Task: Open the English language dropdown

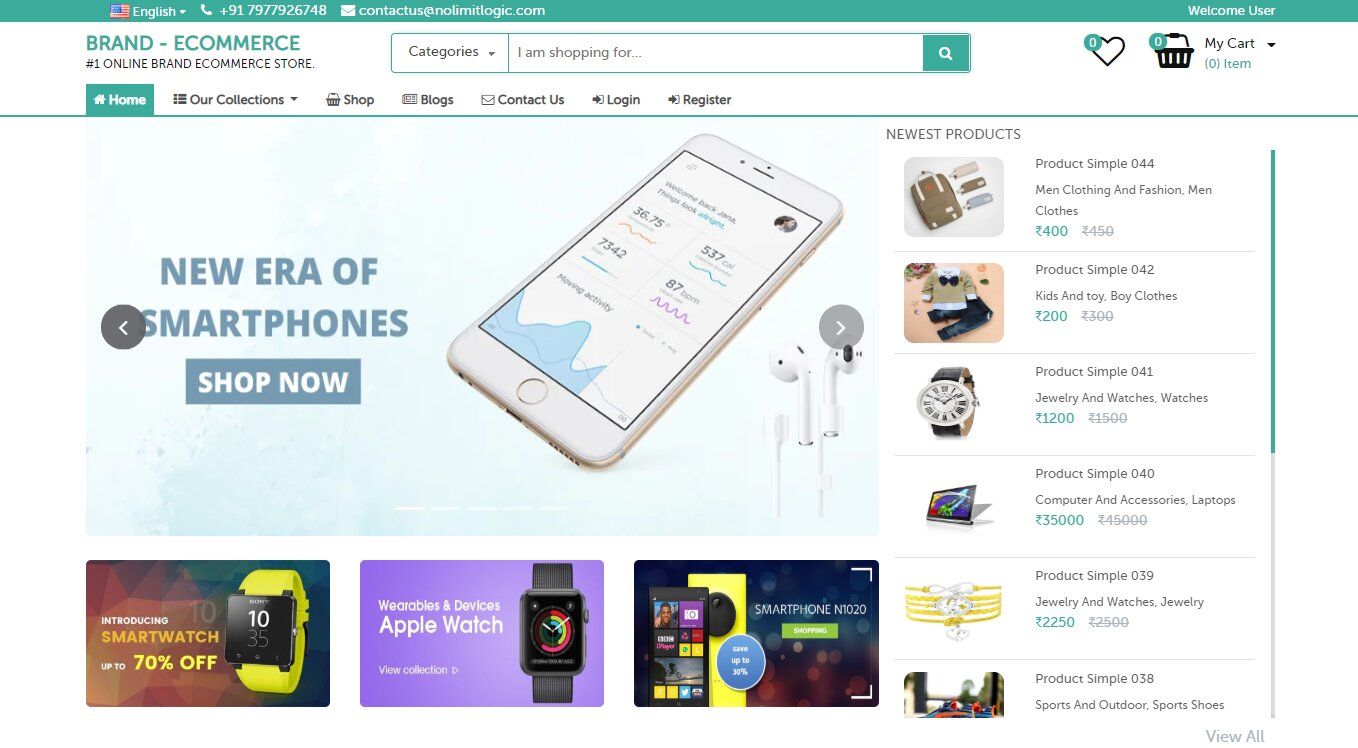Action: pos(148,11)
